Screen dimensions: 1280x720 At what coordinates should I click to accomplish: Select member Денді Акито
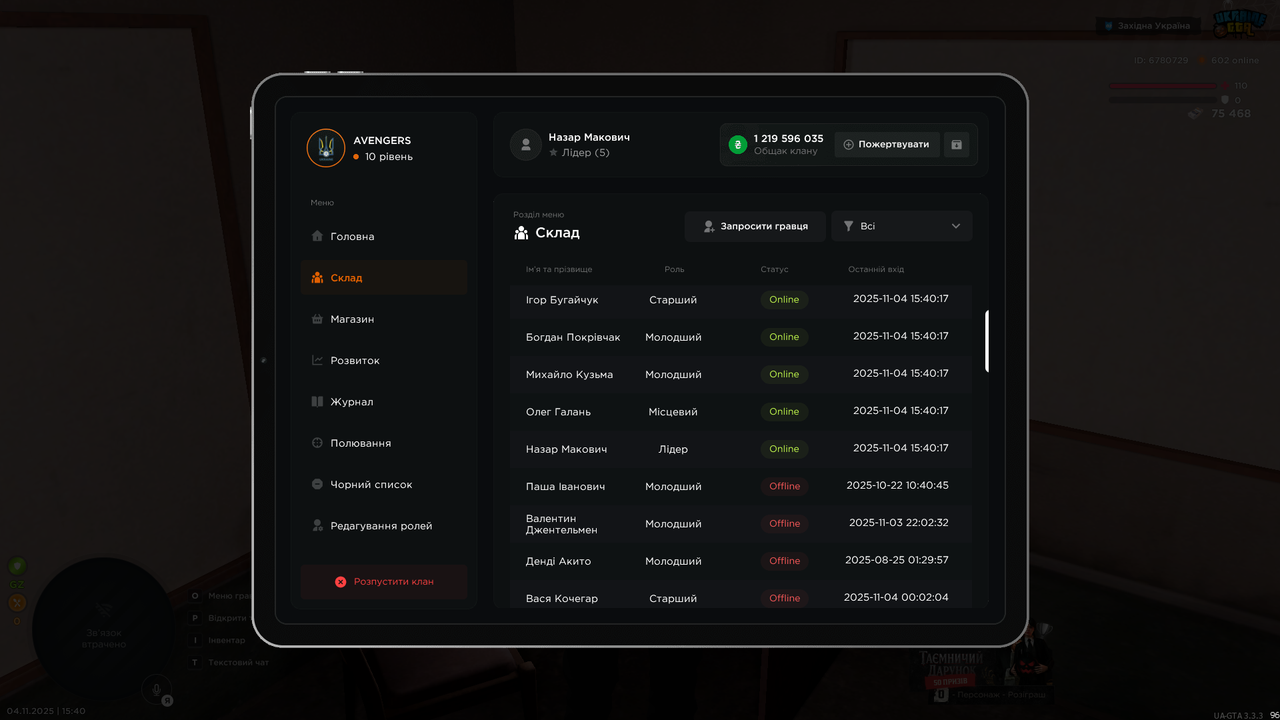click(740, 561)
